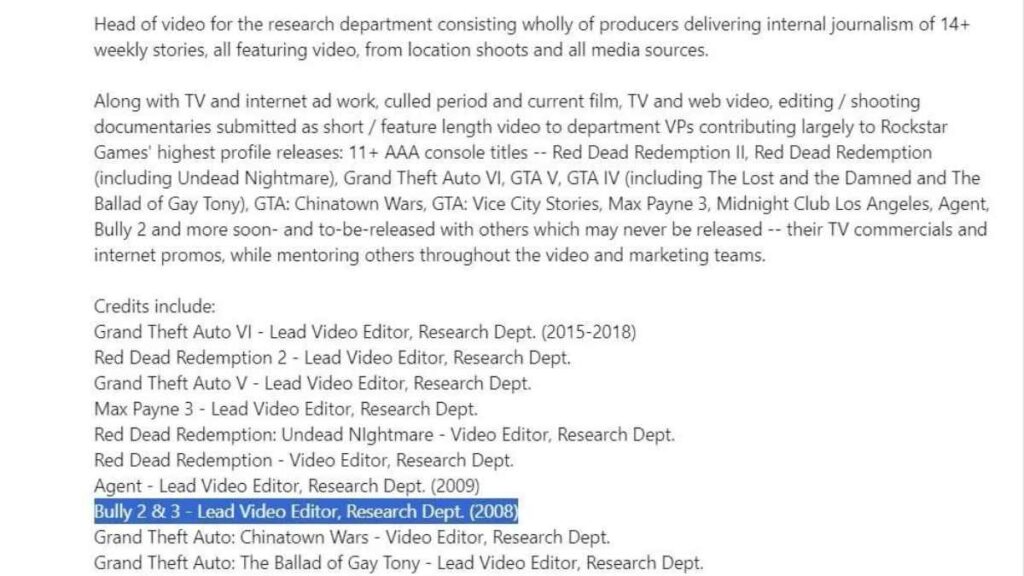Click the 'Agent - Lead Video Editor' 2009 line
Viewport: 1024px width, 576px height.
click(287, 486)
